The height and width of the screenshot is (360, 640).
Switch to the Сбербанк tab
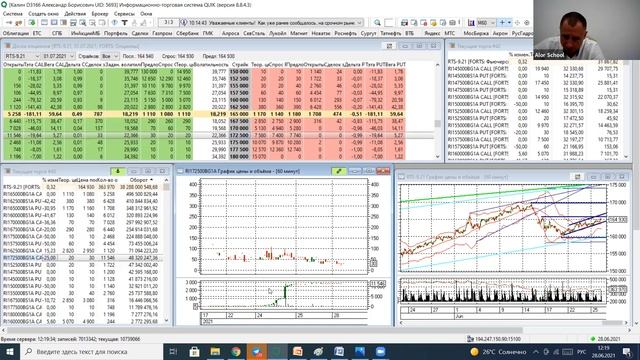[187, 33]
